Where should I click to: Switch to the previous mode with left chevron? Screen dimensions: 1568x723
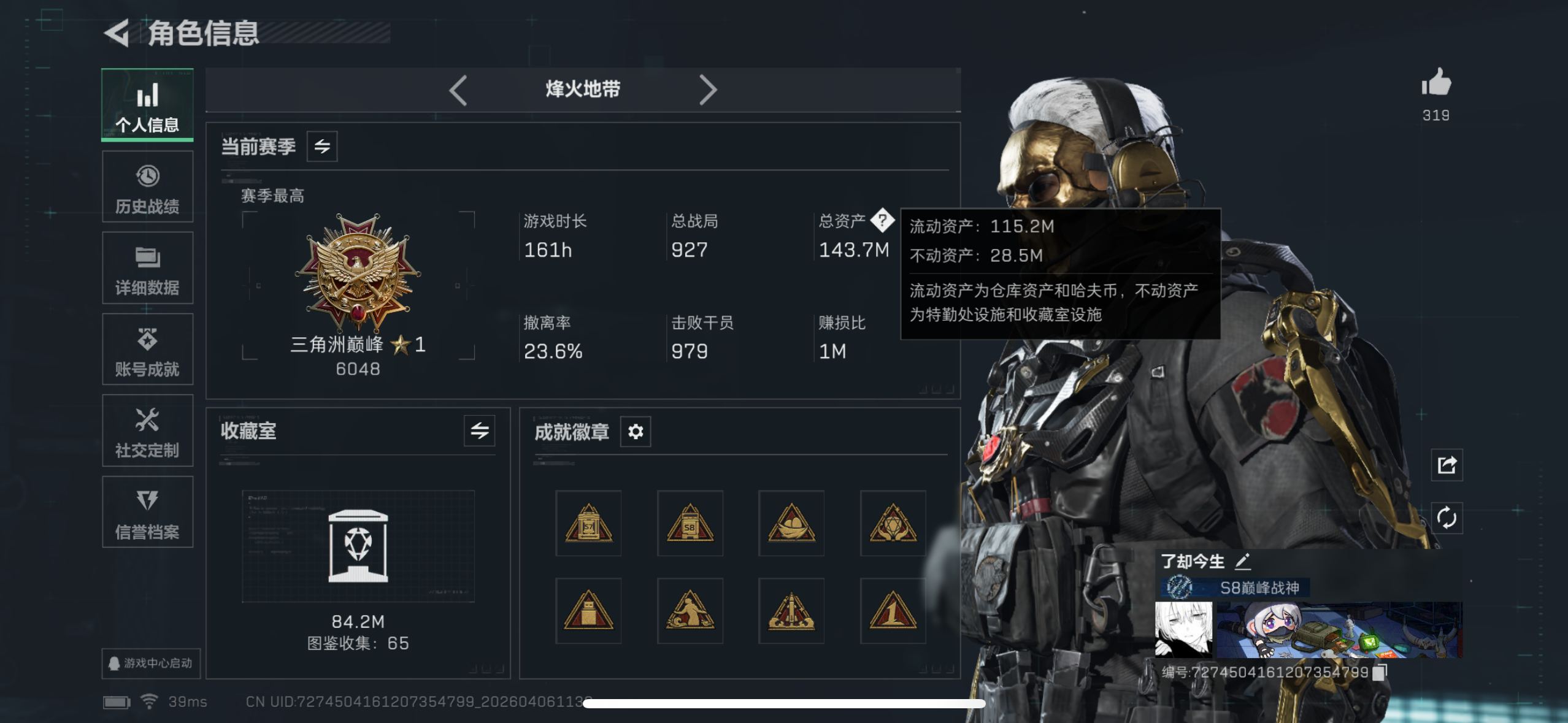coord(458,91)
